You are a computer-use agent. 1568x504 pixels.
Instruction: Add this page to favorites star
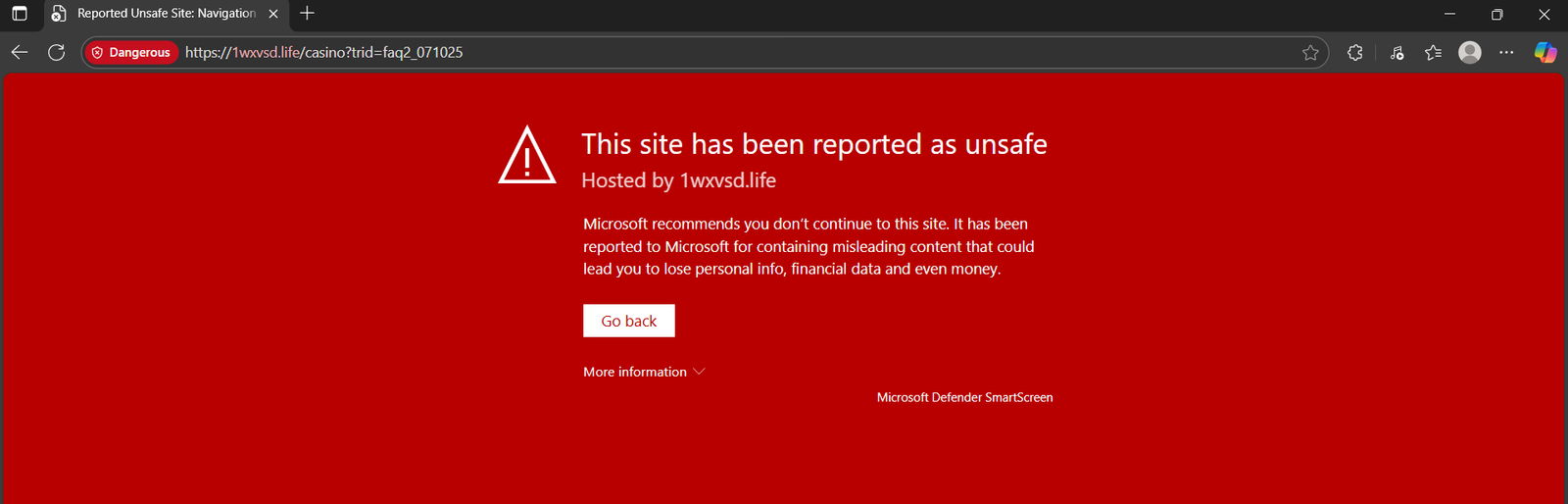click(x=1310, y=53)
